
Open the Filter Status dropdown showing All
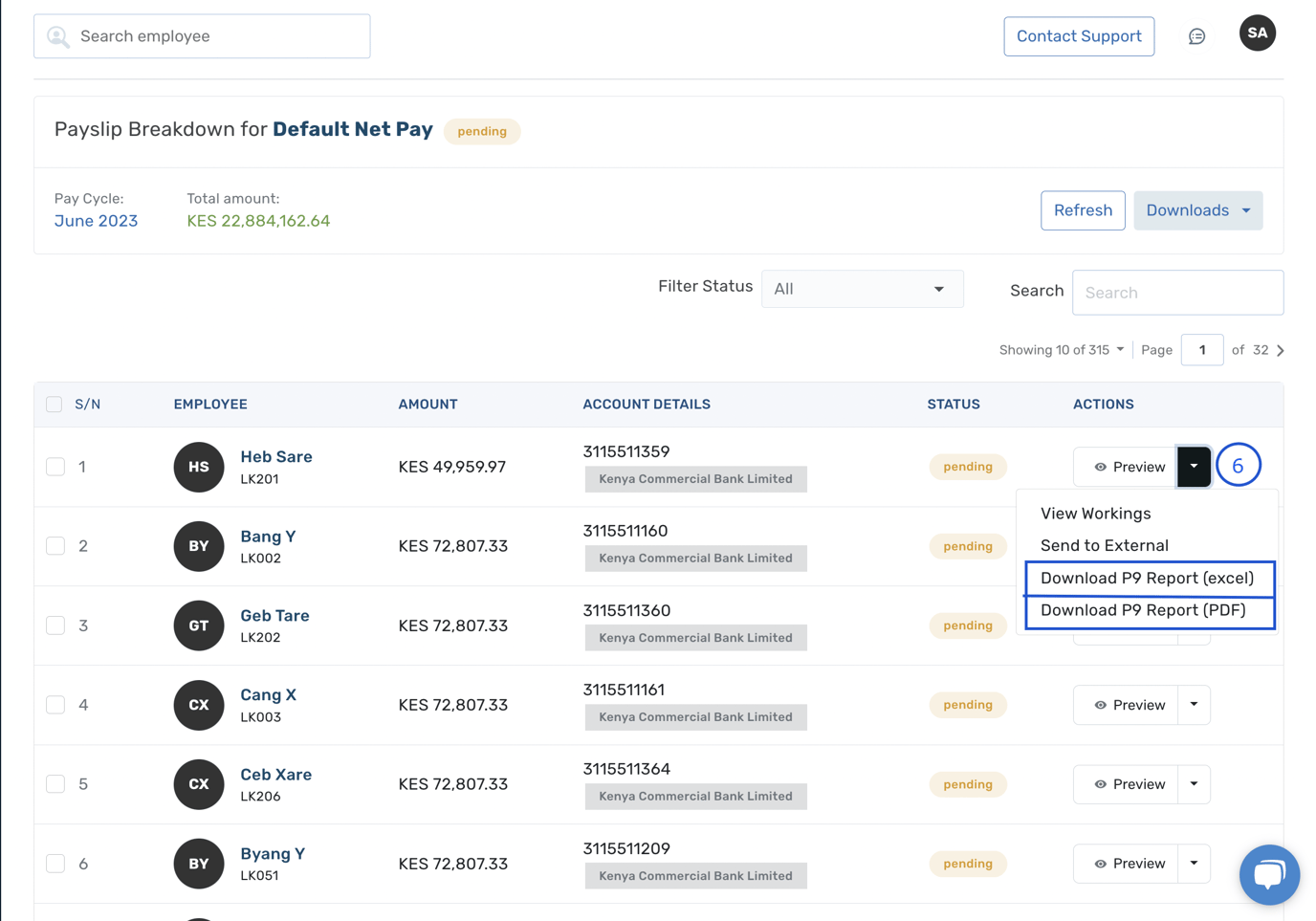pyautogui.click(x=861, y=288)
